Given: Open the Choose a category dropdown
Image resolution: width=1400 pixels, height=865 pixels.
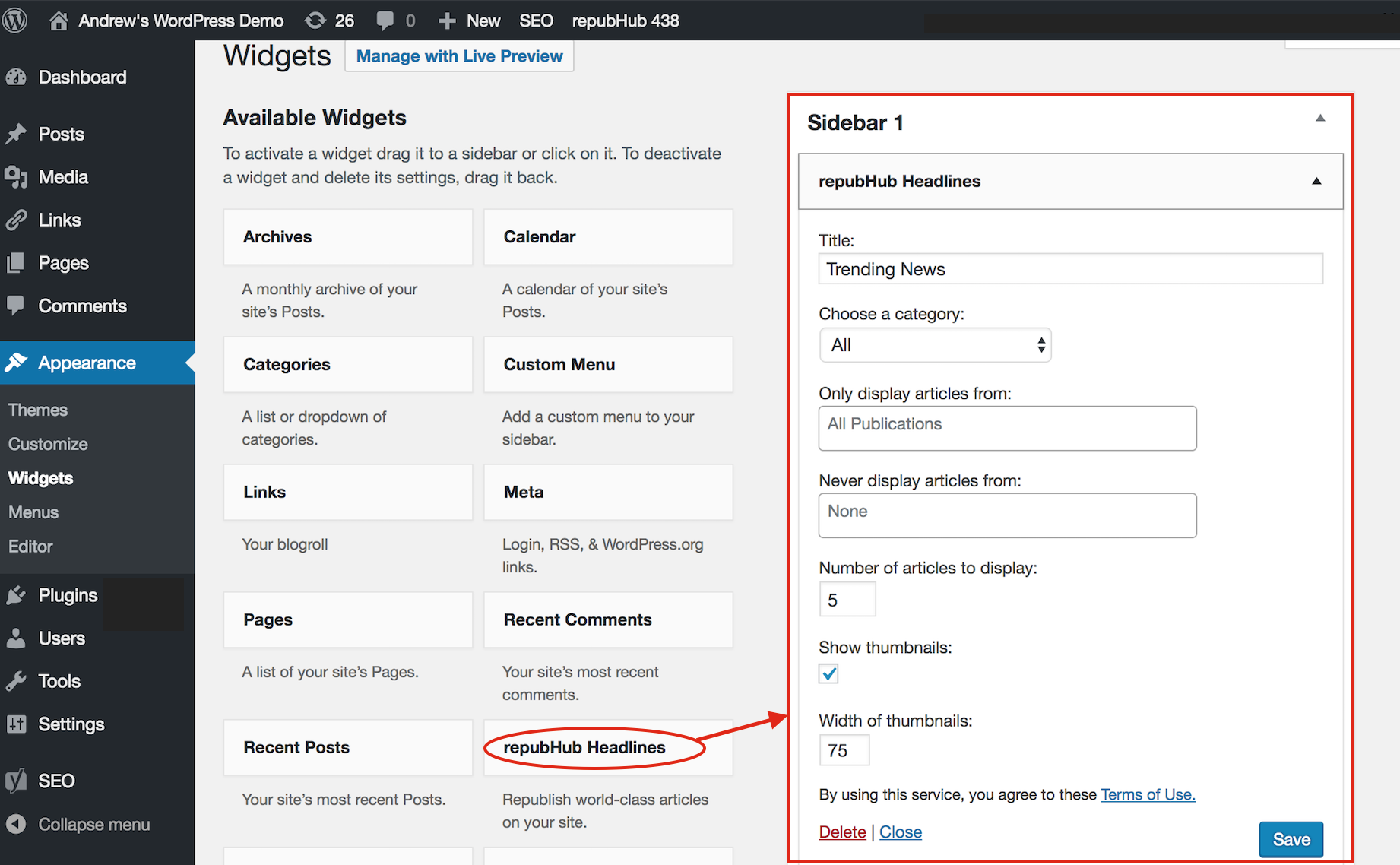Looking at the screenshot, I should [x=935, y=345].
